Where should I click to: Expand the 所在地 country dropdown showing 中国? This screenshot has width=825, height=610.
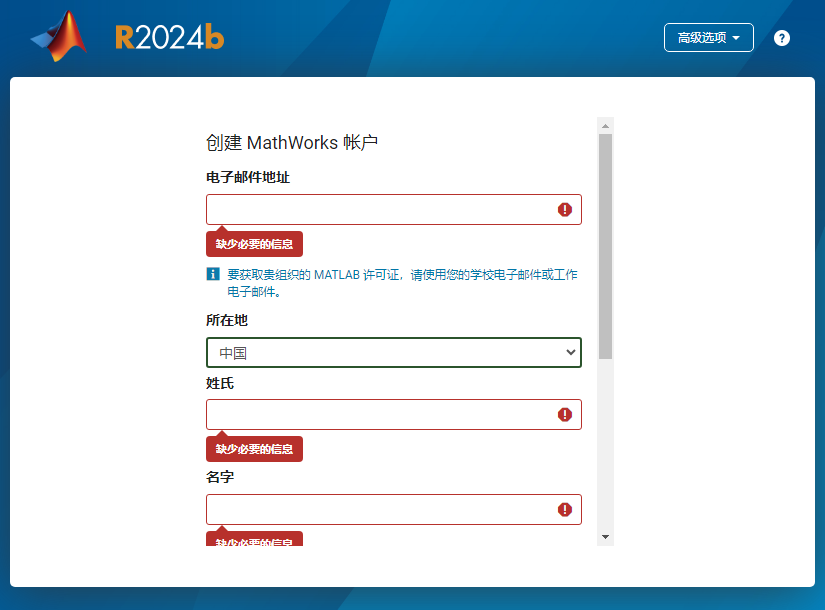click(394, 353)
